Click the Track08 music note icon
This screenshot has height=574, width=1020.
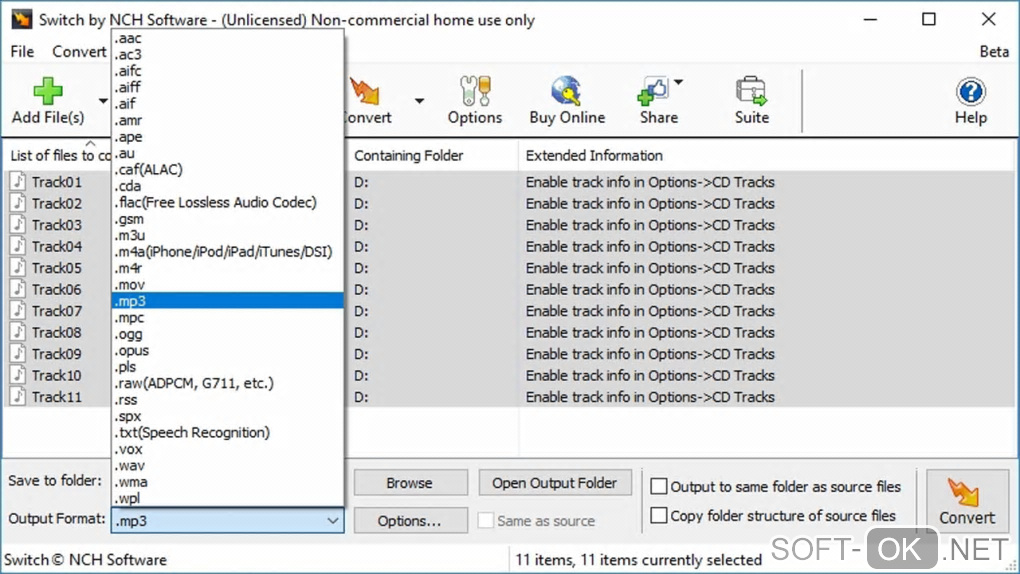coord(18,332)
